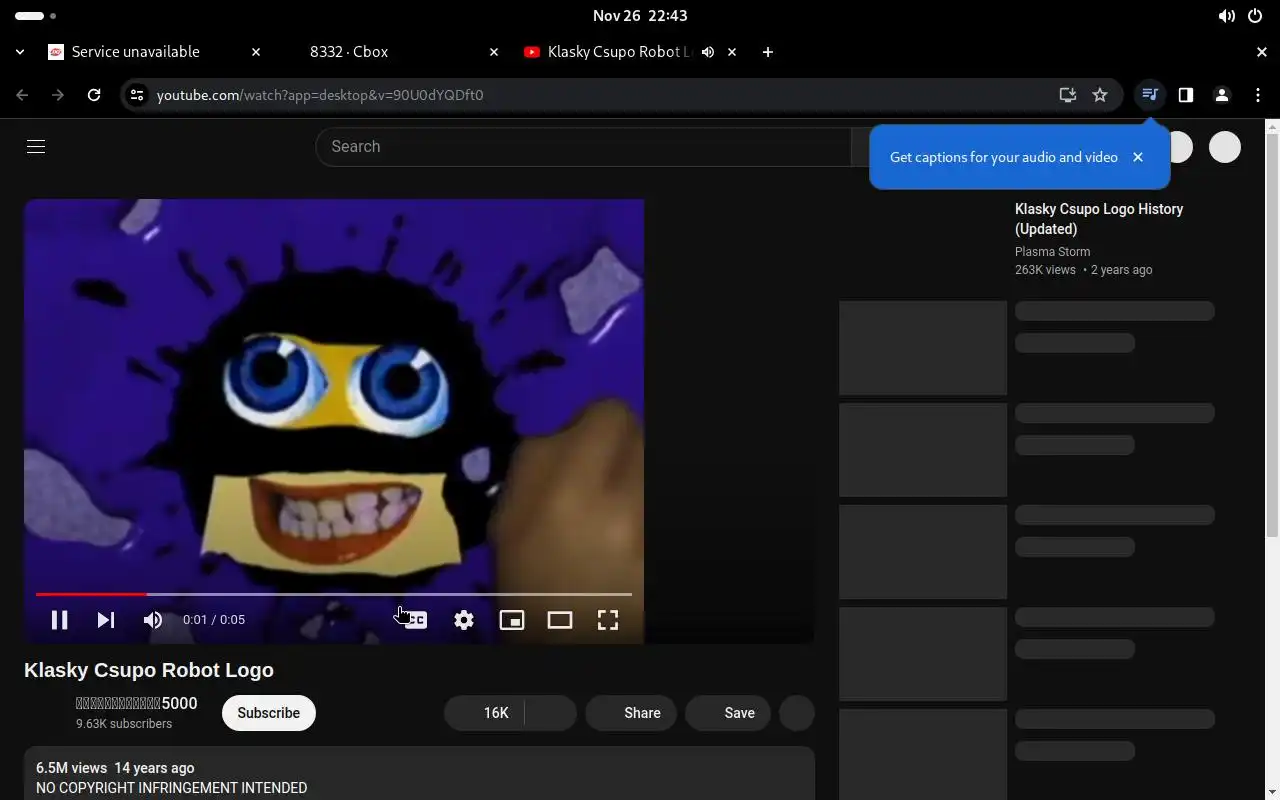Open browser side panel
Viewport: 1280px width, 800px height.
point(1186,95)
